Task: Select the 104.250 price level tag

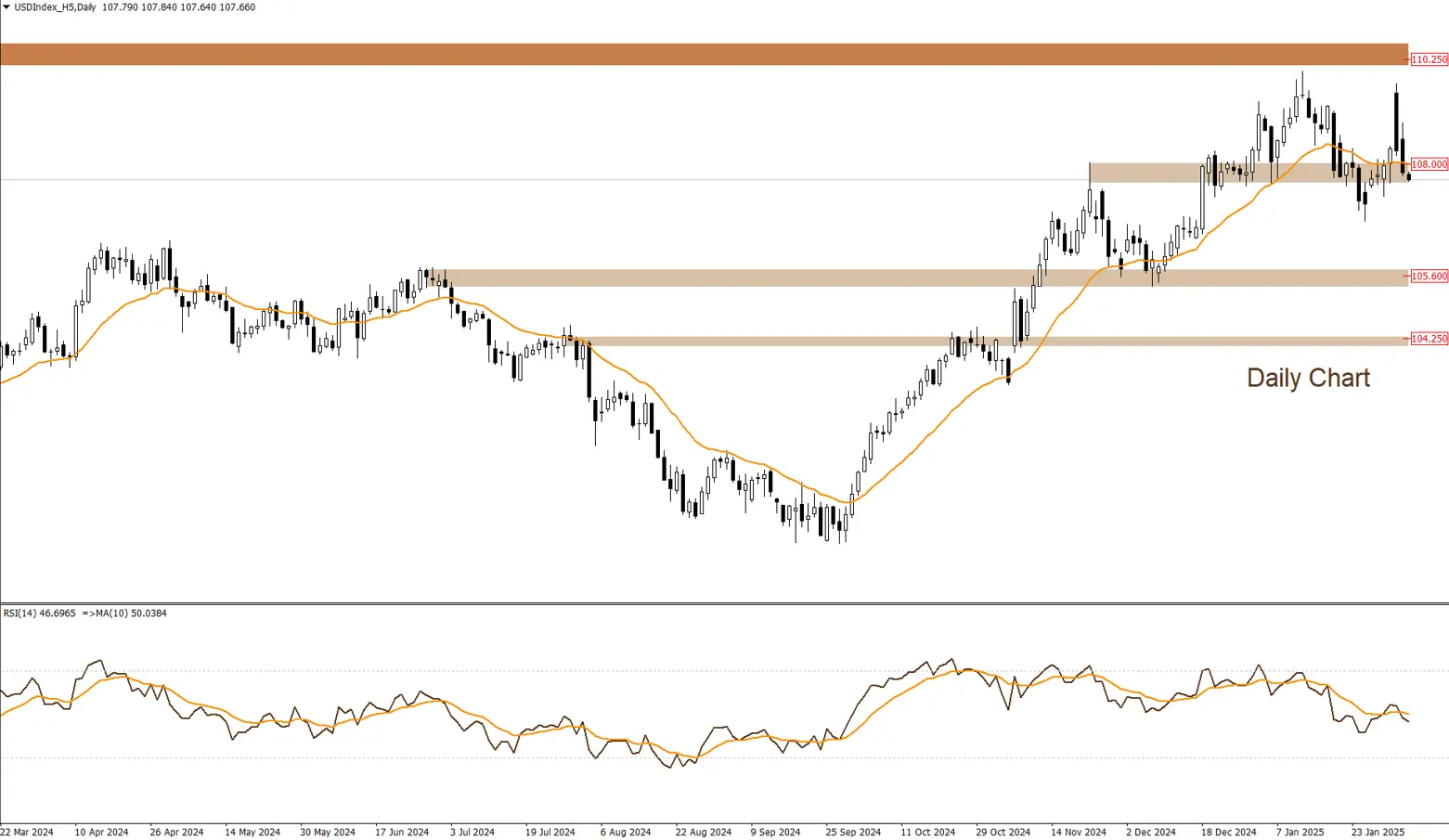Action: (x=1429, y=339)
